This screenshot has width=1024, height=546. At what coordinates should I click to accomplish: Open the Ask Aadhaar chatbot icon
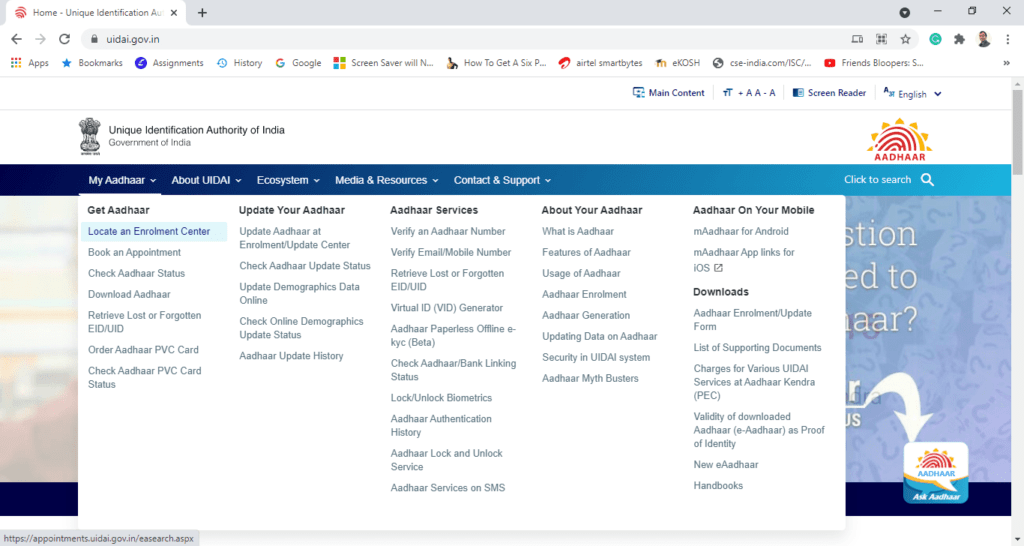coord(935,472)
